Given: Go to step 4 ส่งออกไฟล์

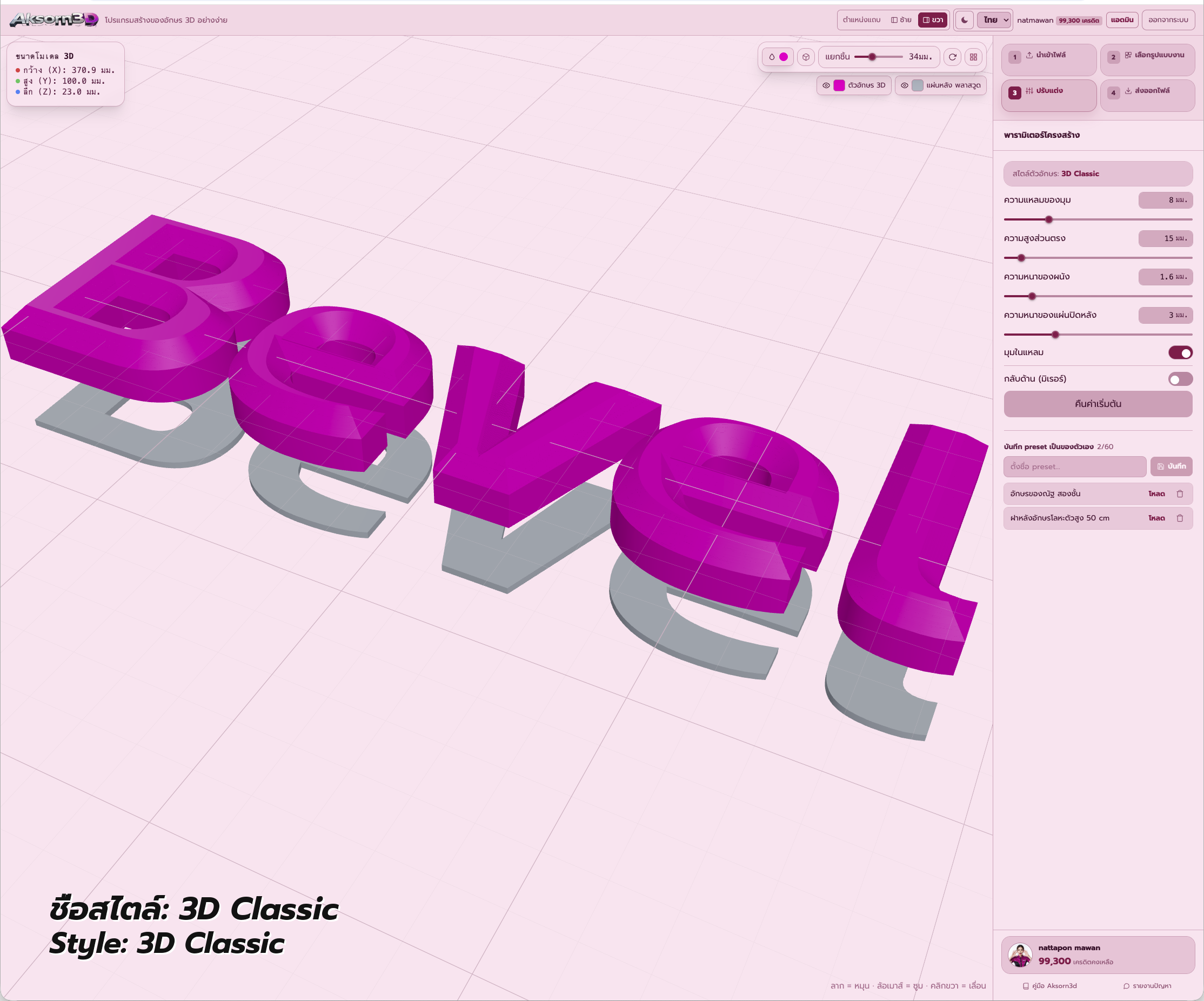Looking at the screenshot, I should coord(1147,95).
